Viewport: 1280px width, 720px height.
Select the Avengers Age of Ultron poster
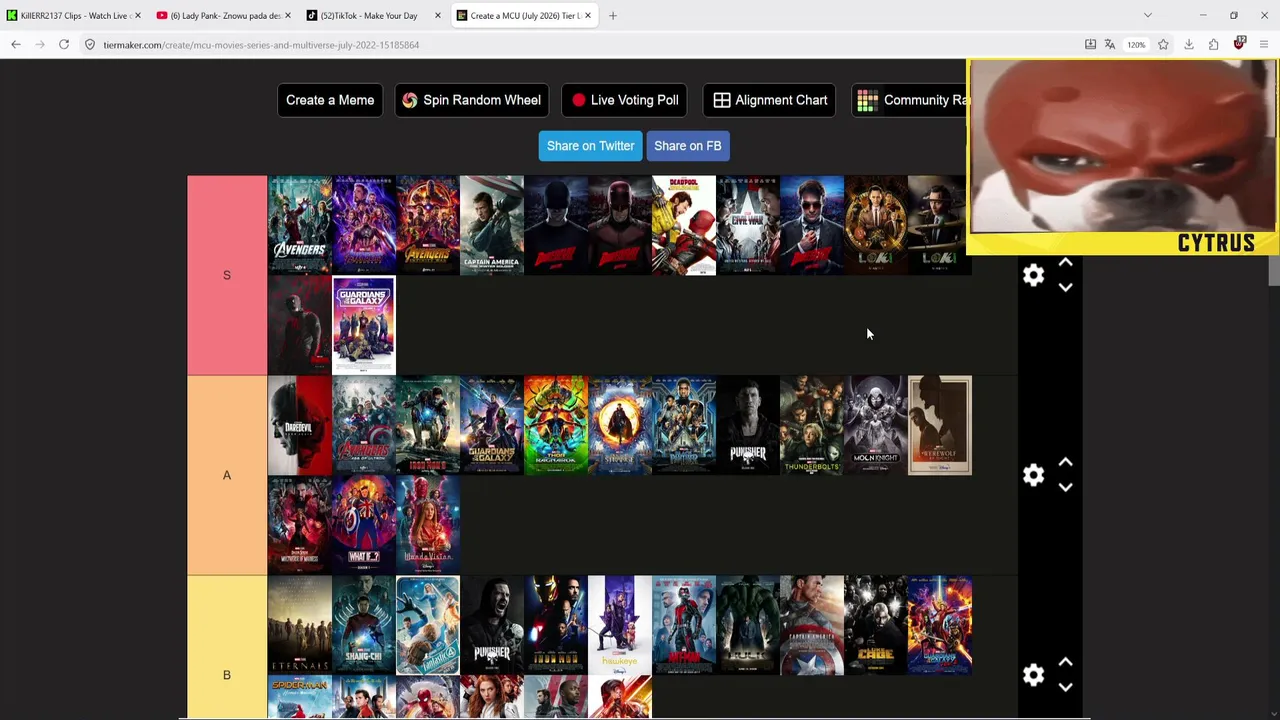point(364,425)
